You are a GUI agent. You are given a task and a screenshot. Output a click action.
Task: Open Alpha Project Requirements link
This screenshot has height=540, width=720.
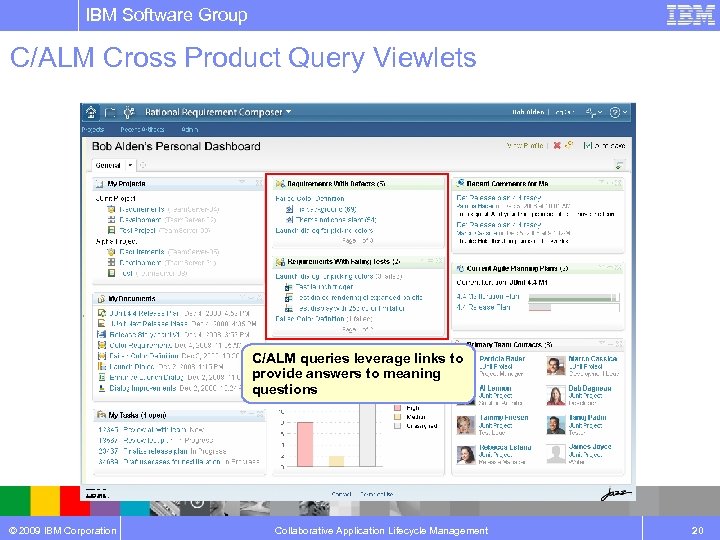coord(141,252)
